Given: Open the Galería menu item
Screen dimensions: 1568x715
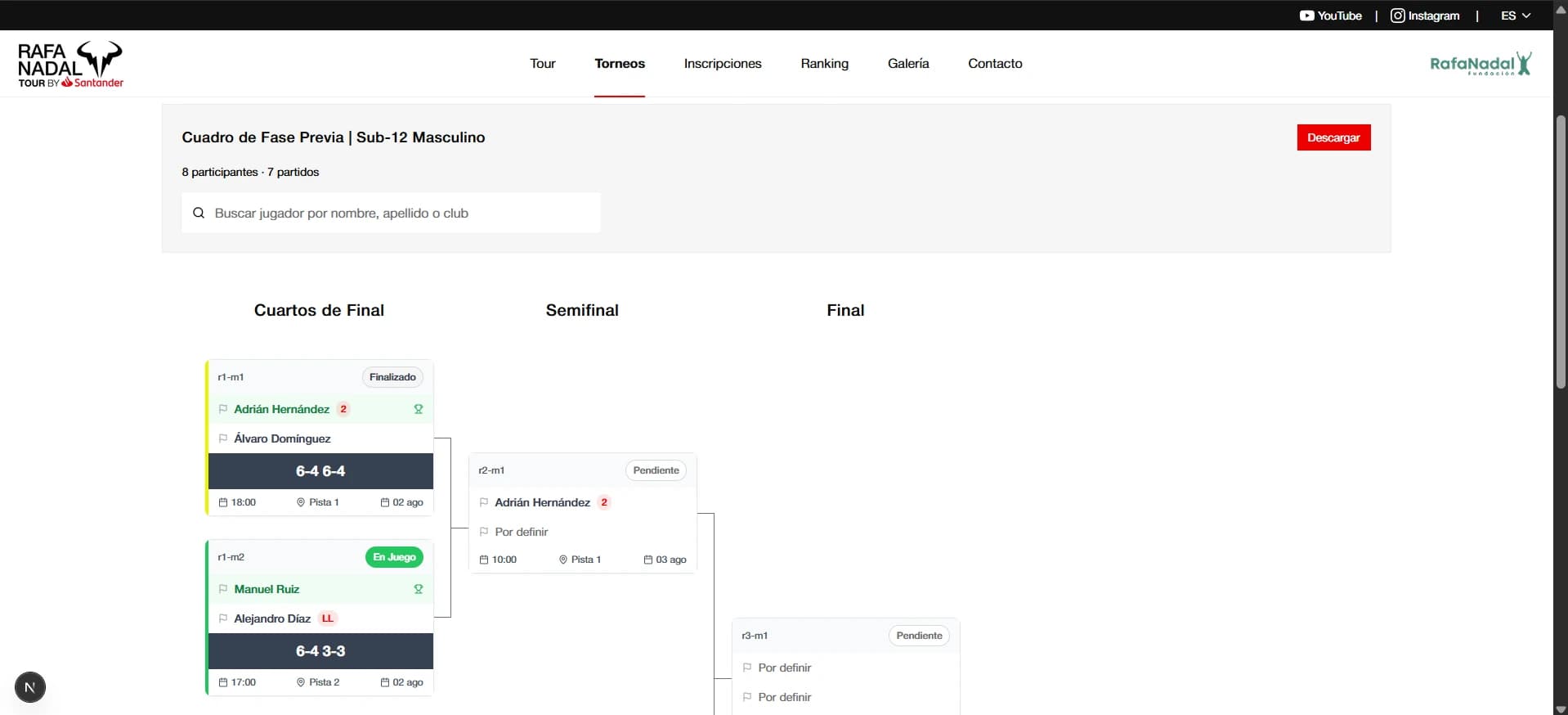Looking at the screenshot, I should [x=908, y=64].
